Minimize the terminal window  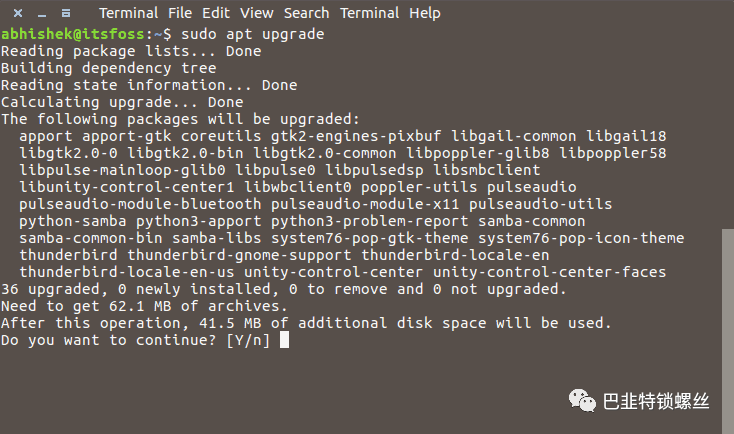[x=42, y=15]
